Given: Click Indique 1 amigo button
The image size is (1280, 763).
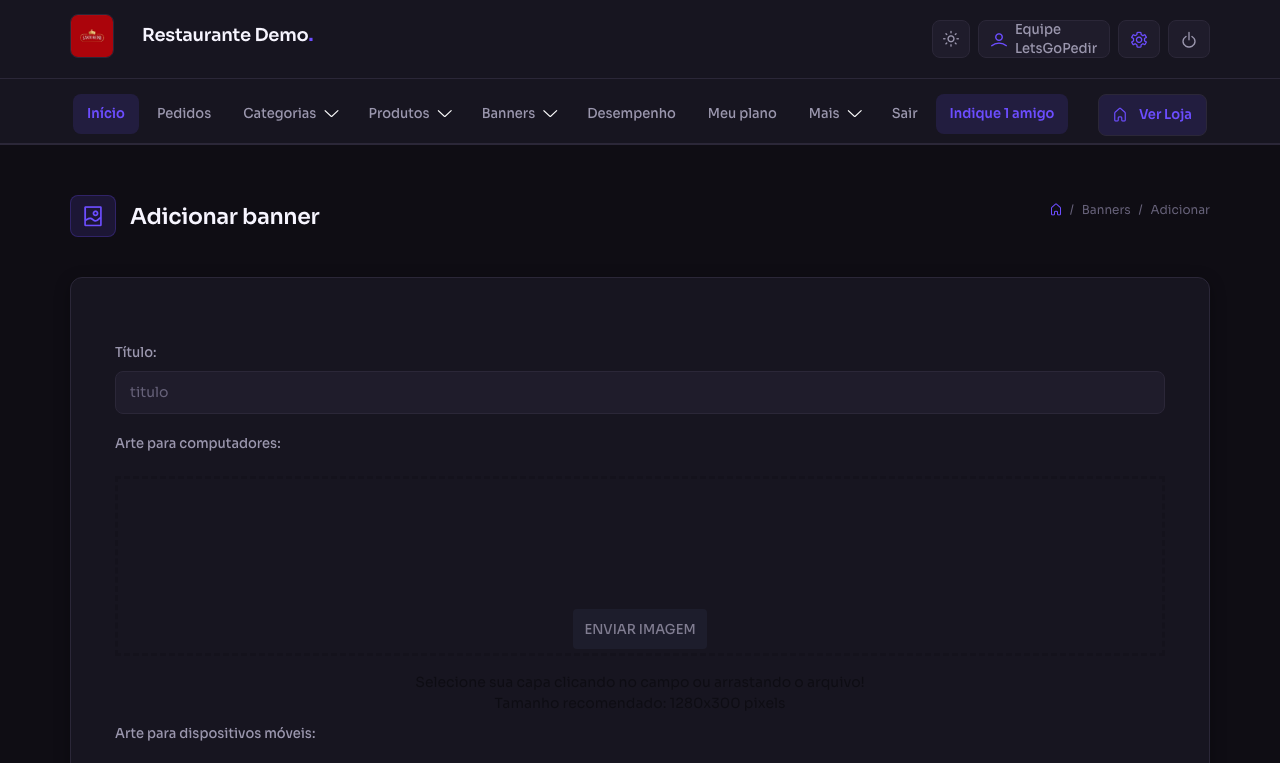Looking at the screenshot, I should 1002,113.
